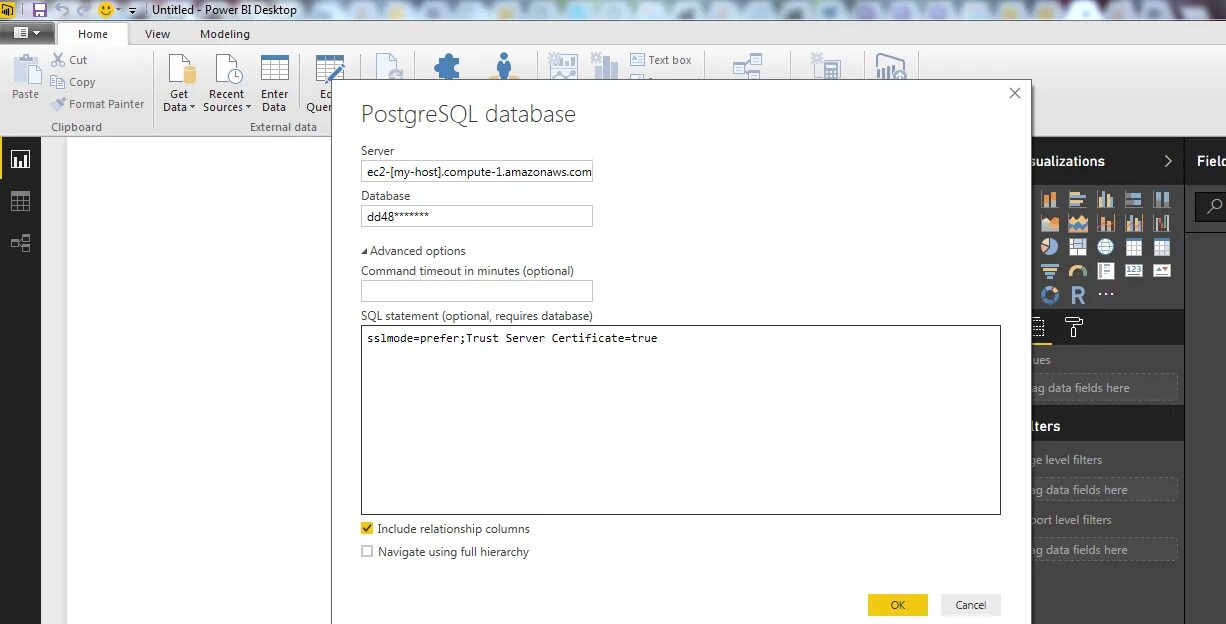The width and height of the screenshot is (1226, 624).
Task: Click the report level filters drop area
Action: (1104, 550)
